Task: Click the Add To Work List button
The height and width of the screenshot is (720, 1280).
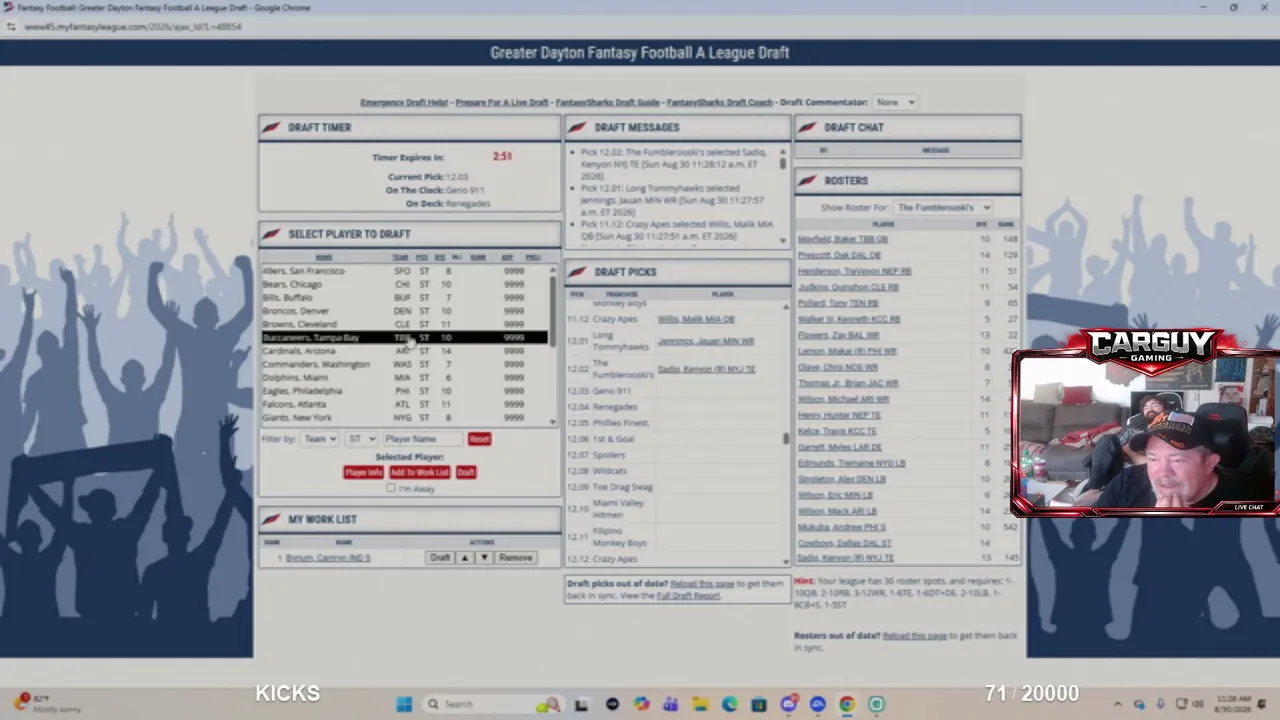Action: pos(419,472)
